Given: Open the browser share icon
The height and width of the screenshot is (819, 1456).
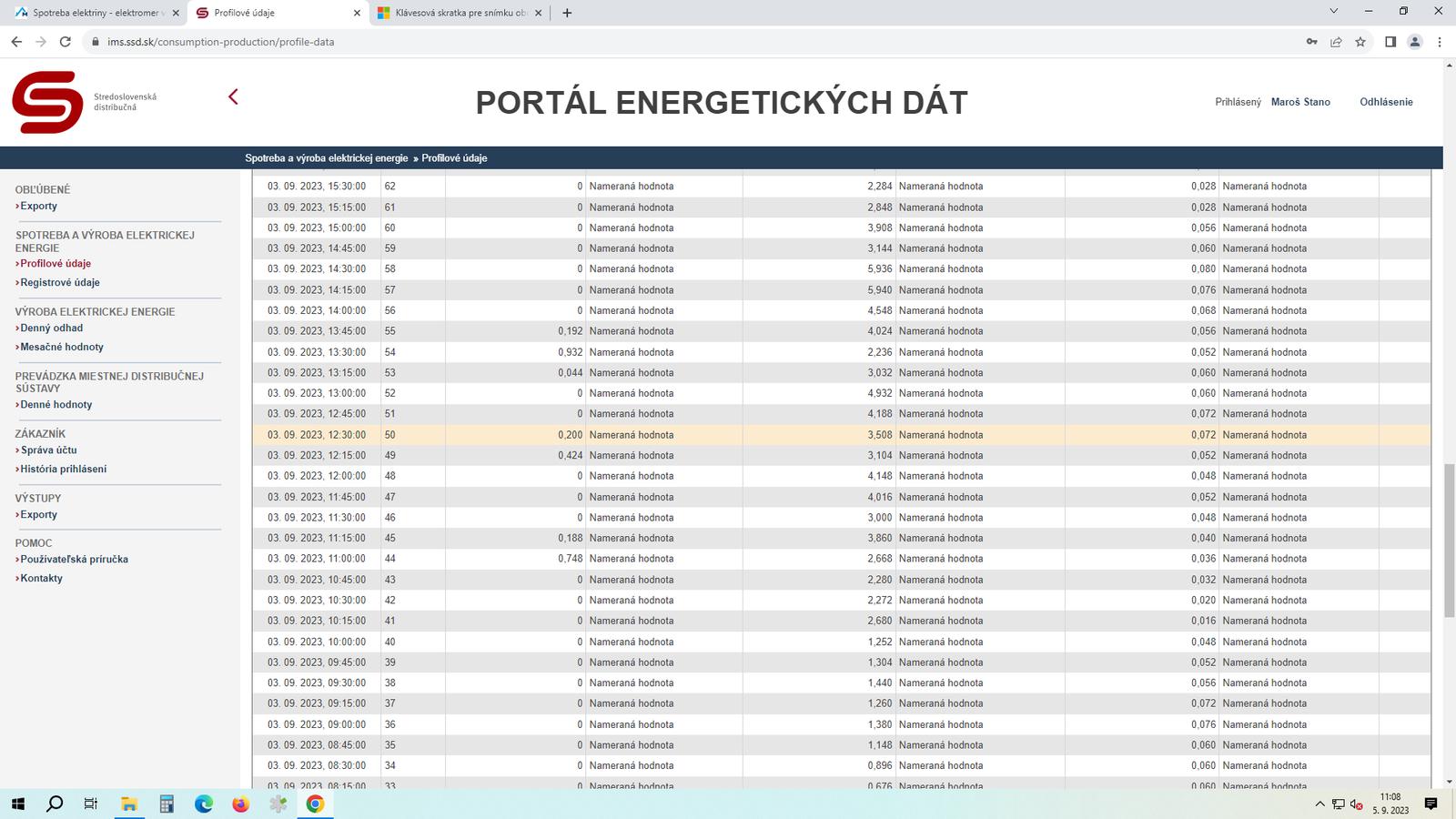Looking at the screenshot, I should pos(1336,42).
